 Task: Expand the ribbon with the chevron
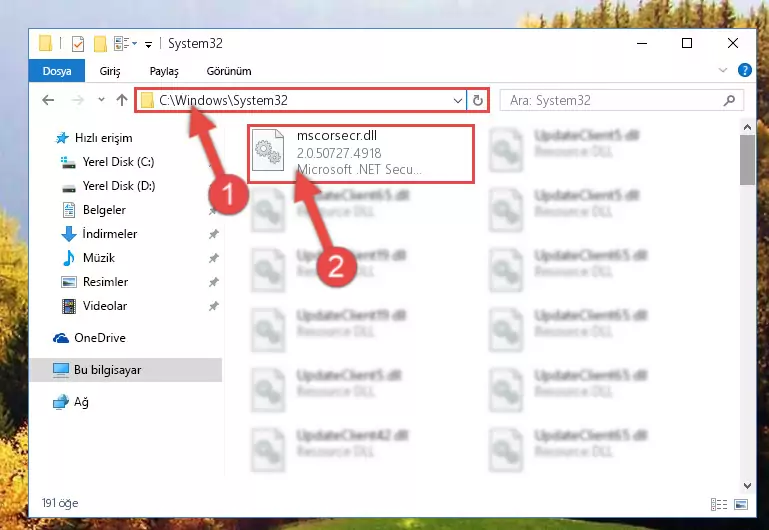[x=722, y=71]
